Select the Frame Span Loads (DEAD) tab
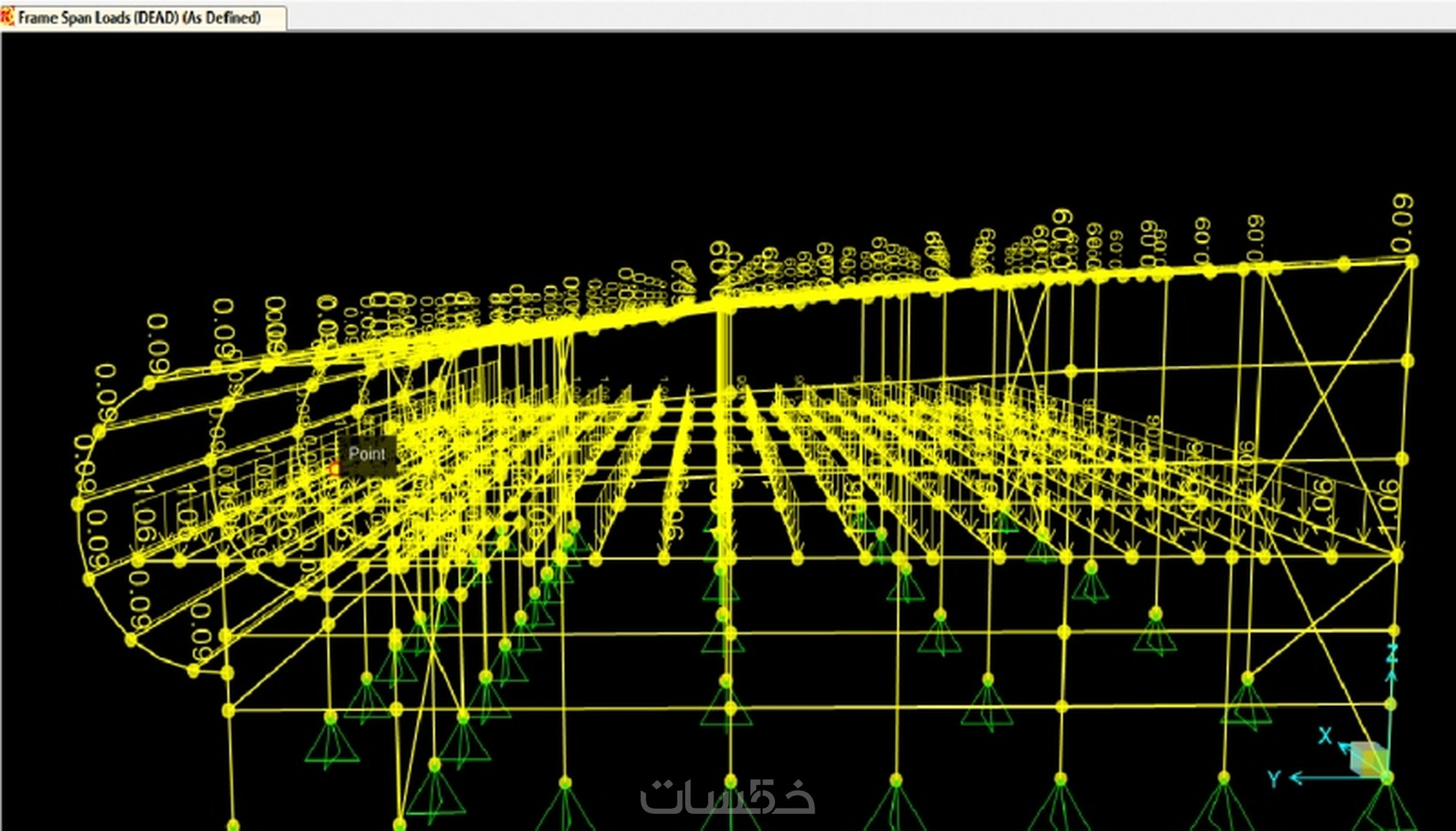Screen dimensions: 1456x831 pos(143,17)
